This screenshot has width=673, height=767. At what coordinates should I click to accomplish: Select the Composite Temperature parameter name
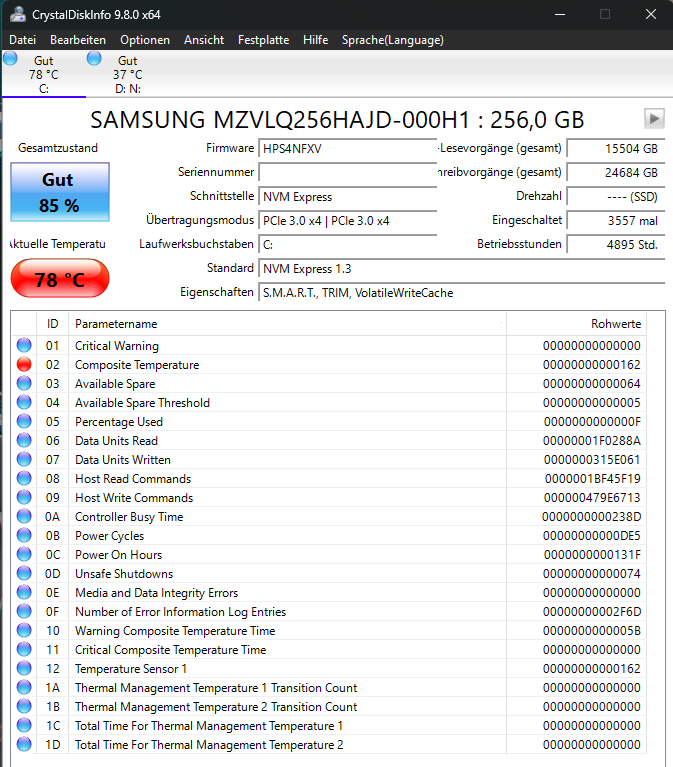pyautogui.click(x=137, y=365)
